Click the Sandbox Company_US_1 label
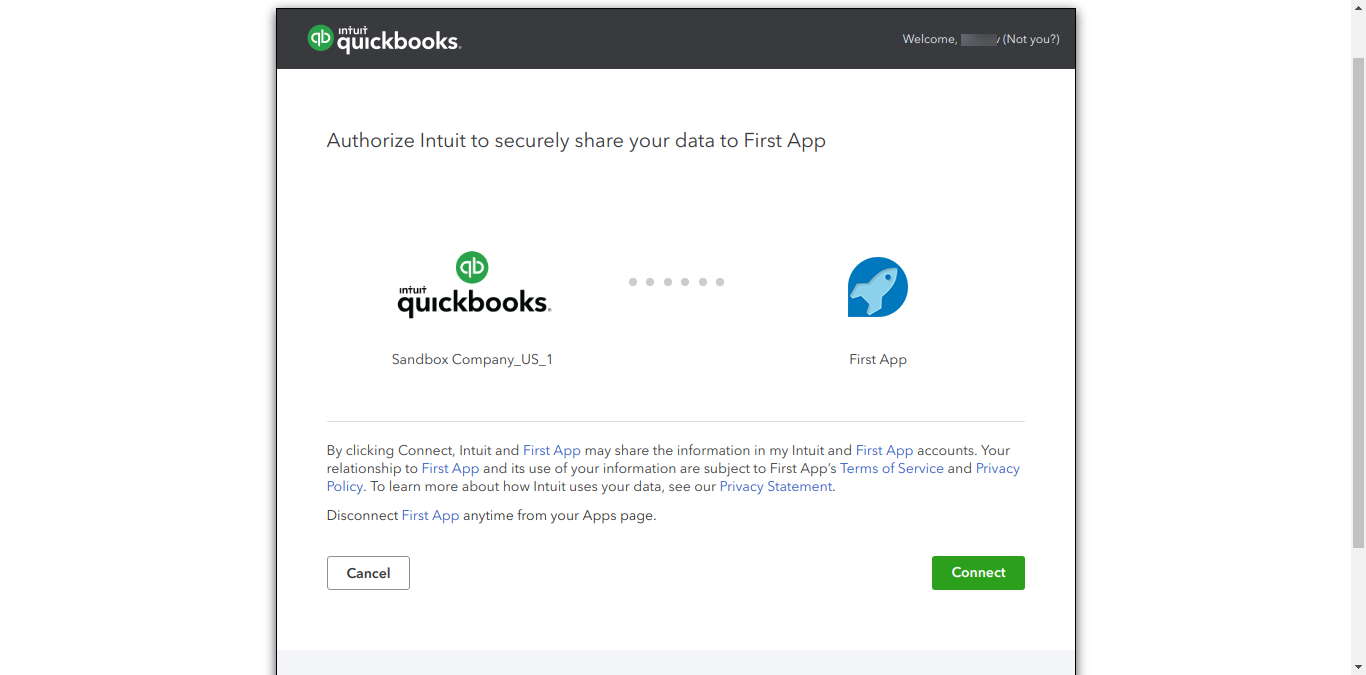This screenshot has width=1366, height=675. point(472,359)
